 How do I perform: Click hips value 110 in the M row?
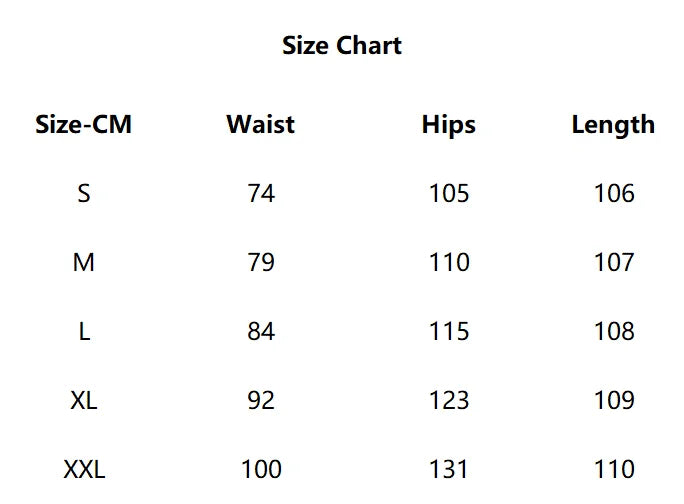448,263
